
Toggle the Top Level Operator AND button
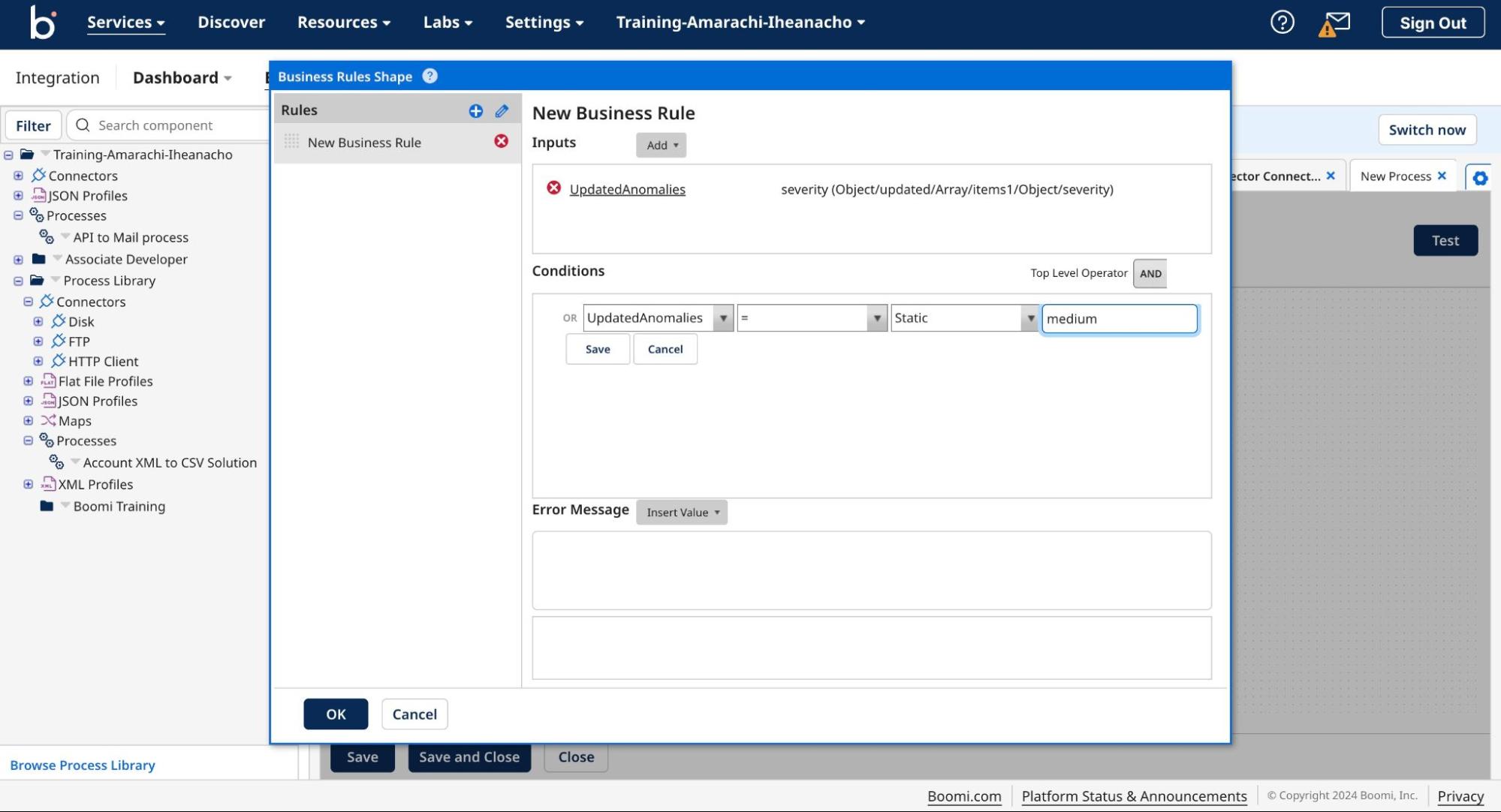pos(1150,272)
